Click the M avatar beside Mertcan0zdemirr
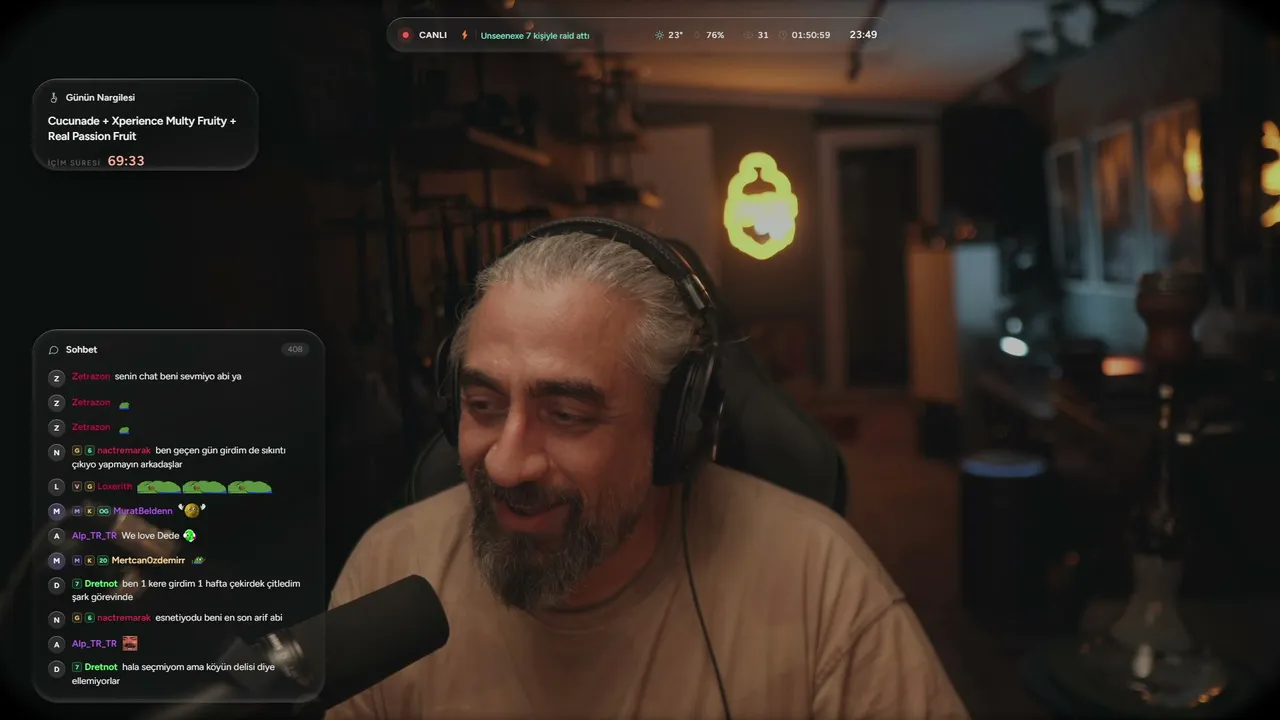 pos(56,561)
